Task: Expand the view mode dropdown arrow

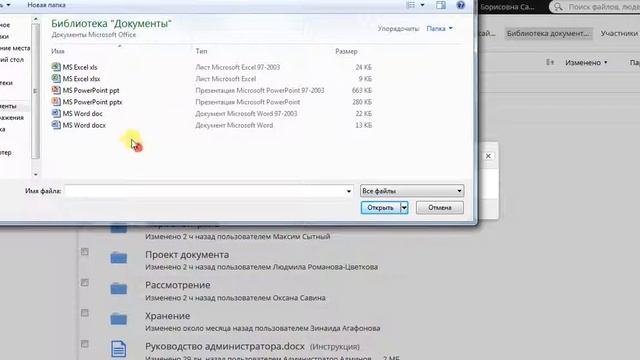Action: (422, 5)
